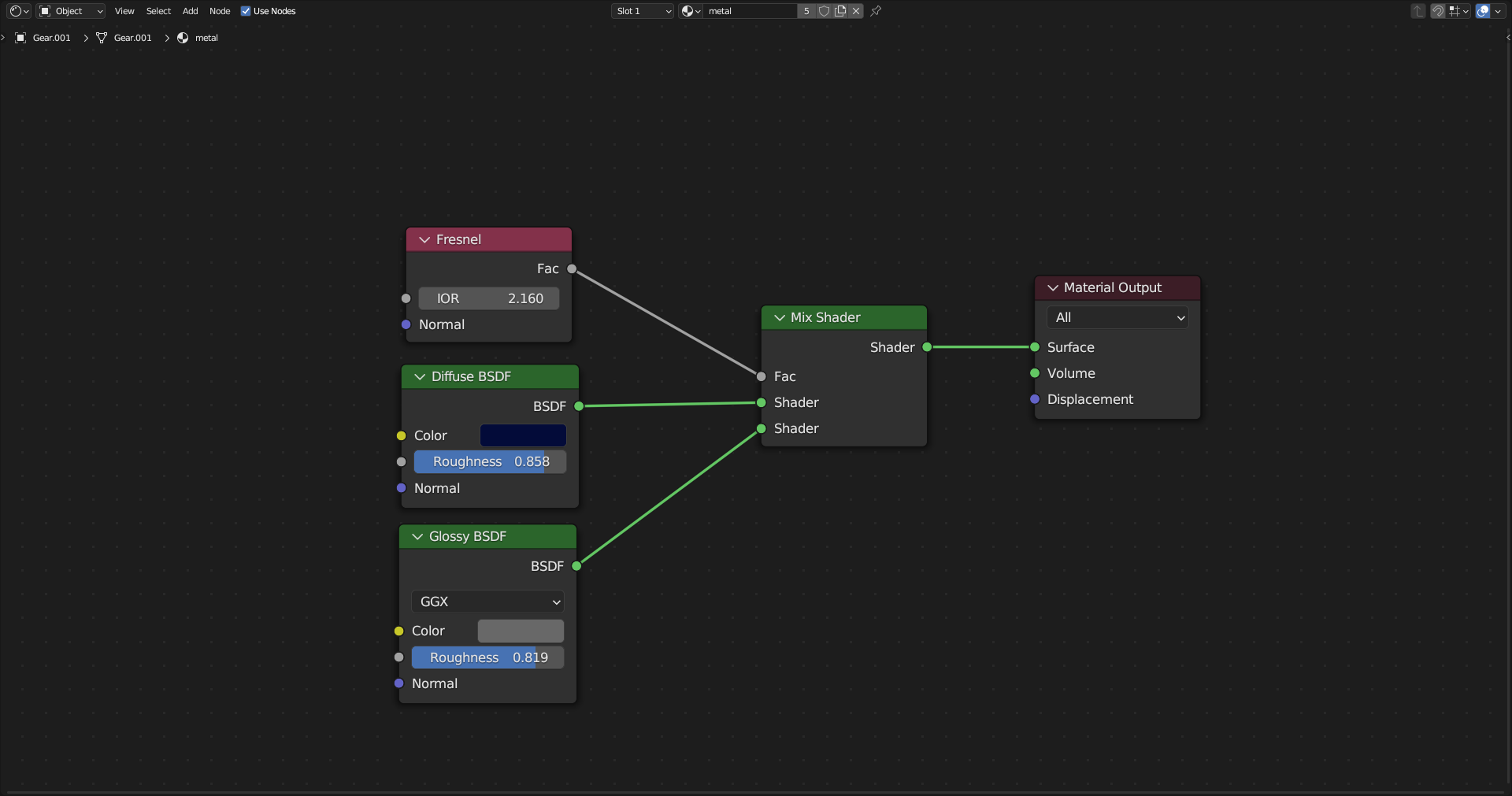Click the Gear.001 mesh data breadcrumb icon
Screen dimensions: 1512x796
(x=102, y=38)
